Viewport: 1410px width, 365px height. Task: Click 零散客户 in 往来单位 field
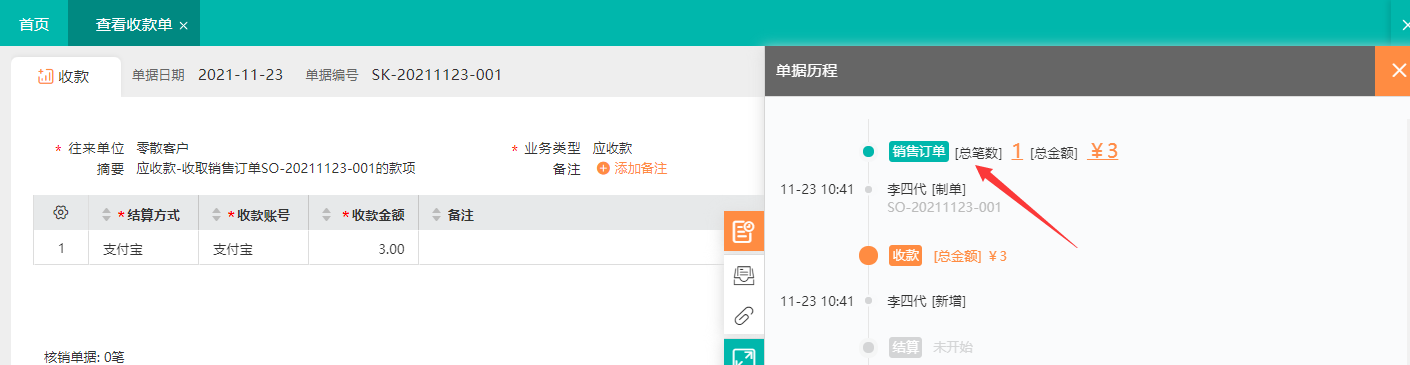click(x=162, y=148)
